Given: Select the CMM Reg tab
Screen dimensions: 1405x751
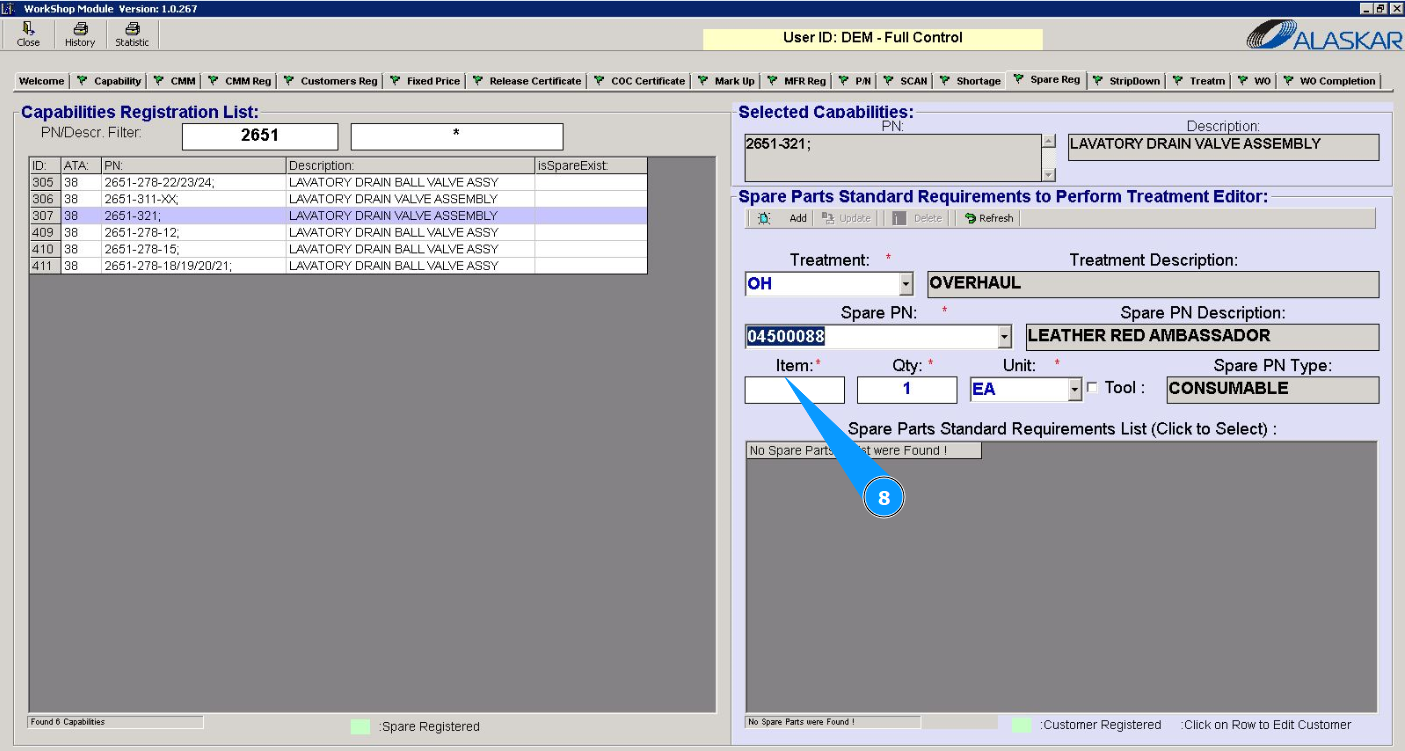Looking at the screenshot, I should (239, 81).
